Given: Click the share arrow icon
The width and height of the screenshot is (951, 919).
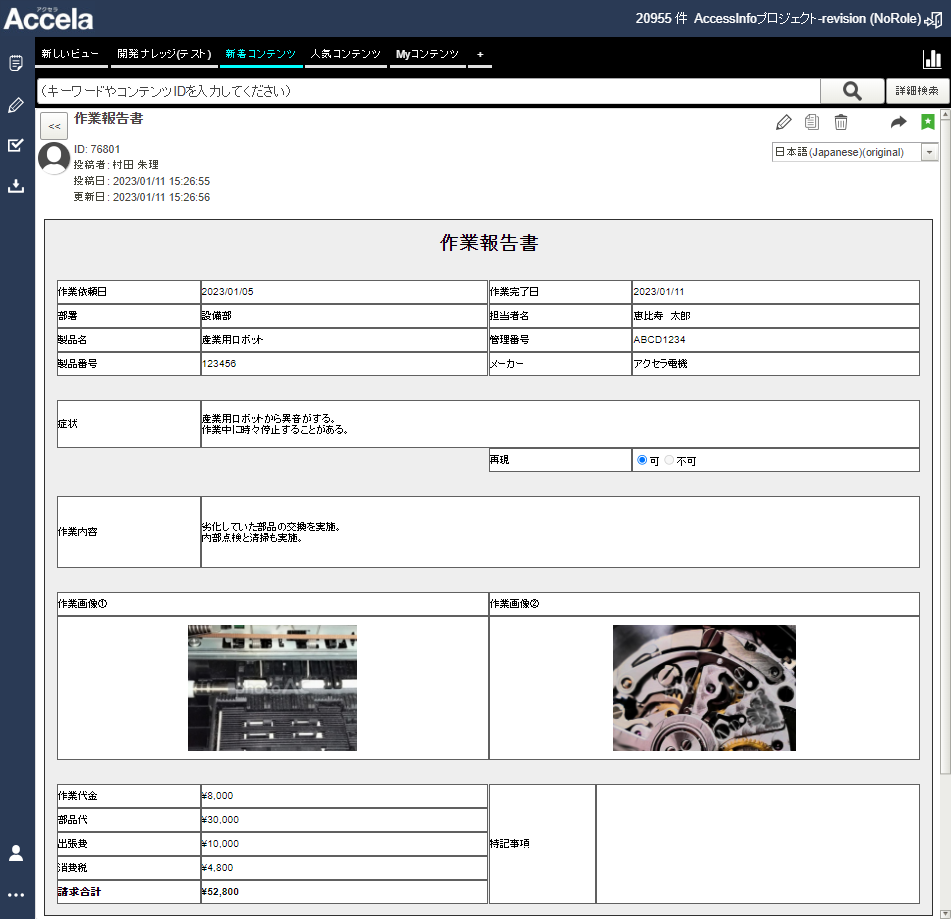Looking at the screenshot, I should pos(898,122).
